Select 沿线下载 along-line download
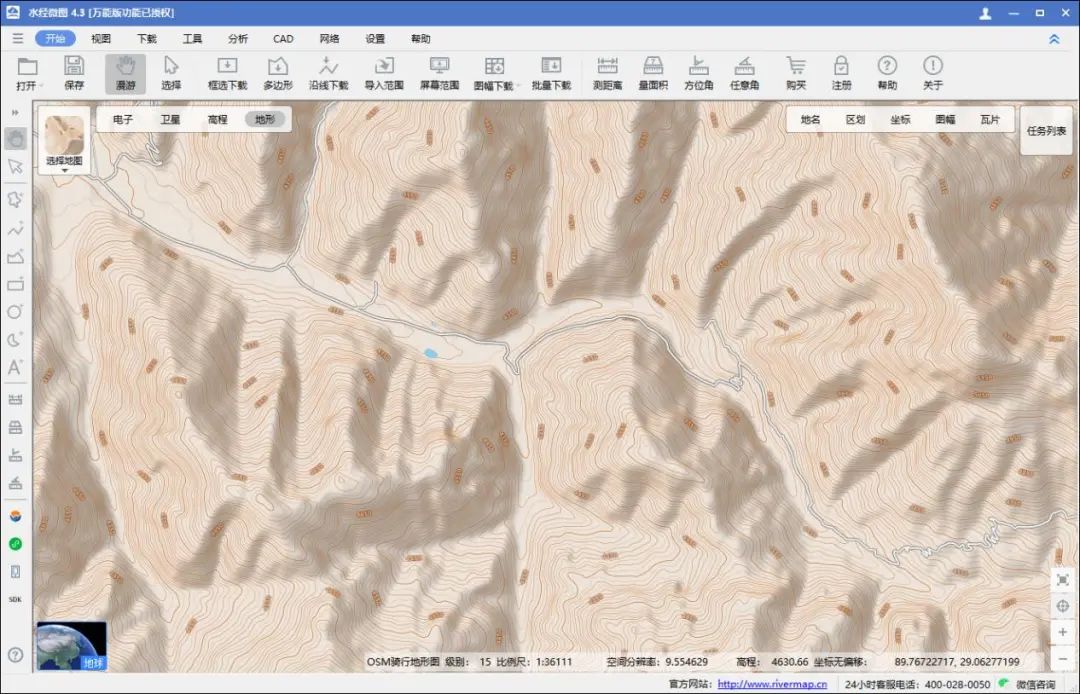This screenshot has height=694, width=1080. 329,74
